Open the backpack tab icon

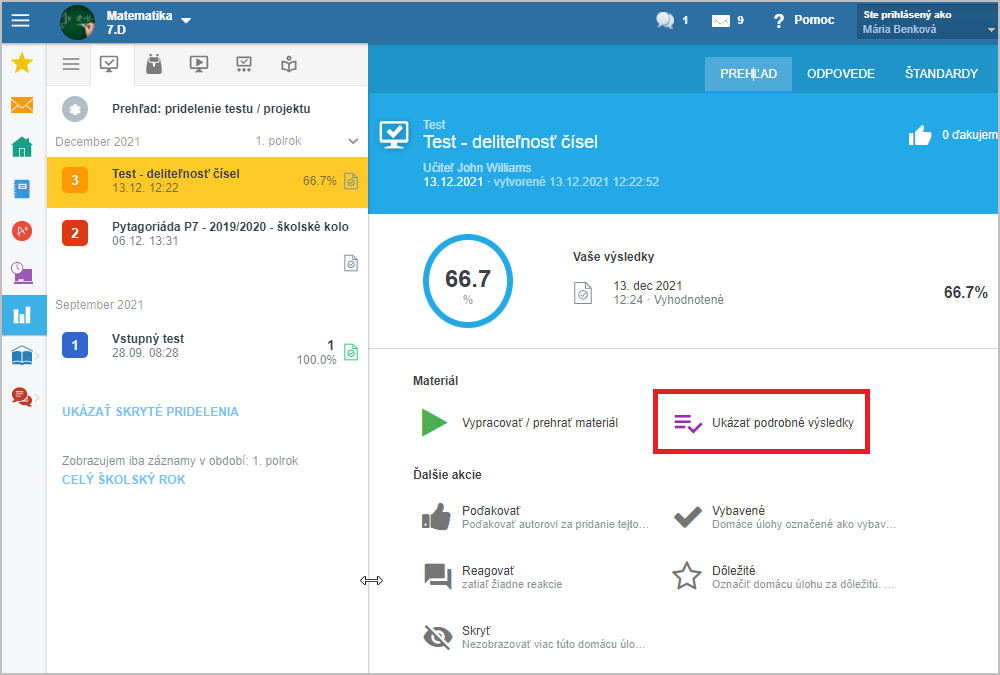(x=153, y=65)
